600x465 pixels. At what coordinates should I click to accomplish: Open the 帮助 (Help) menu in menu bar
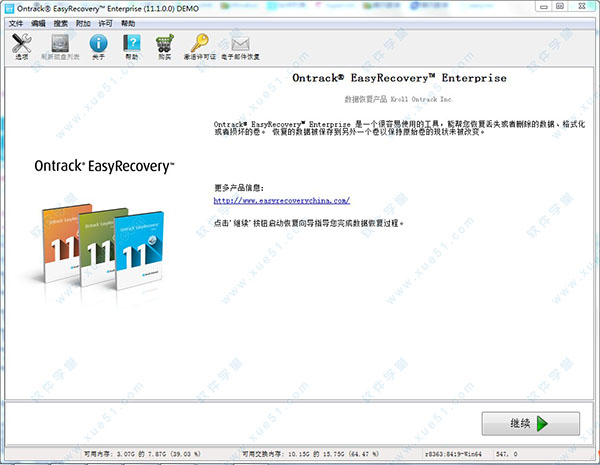tap(127, 22)
